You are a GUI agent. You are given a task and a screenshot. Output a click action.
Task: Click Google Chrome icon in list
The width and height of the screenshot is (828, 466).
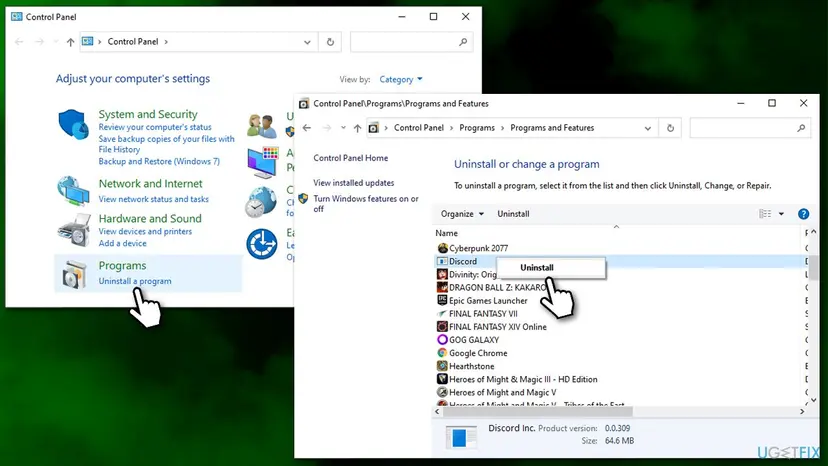tap(443, 353)
